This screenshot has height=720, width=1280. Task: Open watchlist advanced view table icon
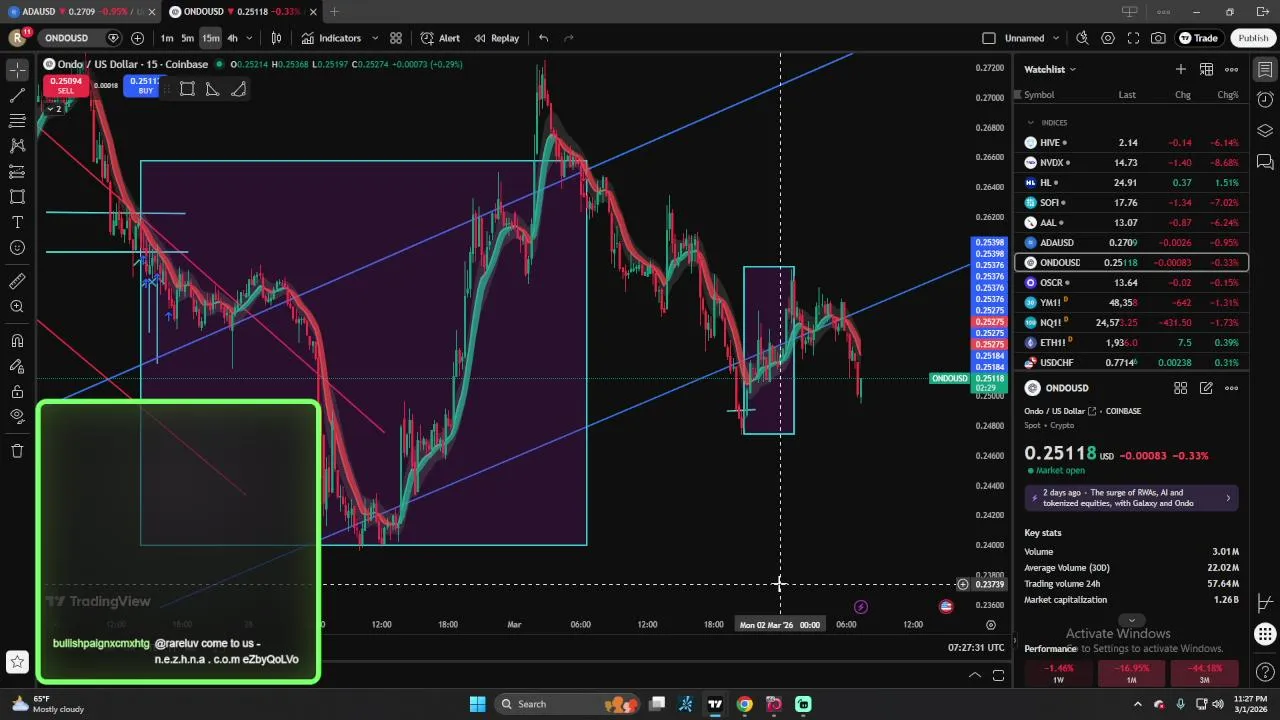[x=1207, y=69]
